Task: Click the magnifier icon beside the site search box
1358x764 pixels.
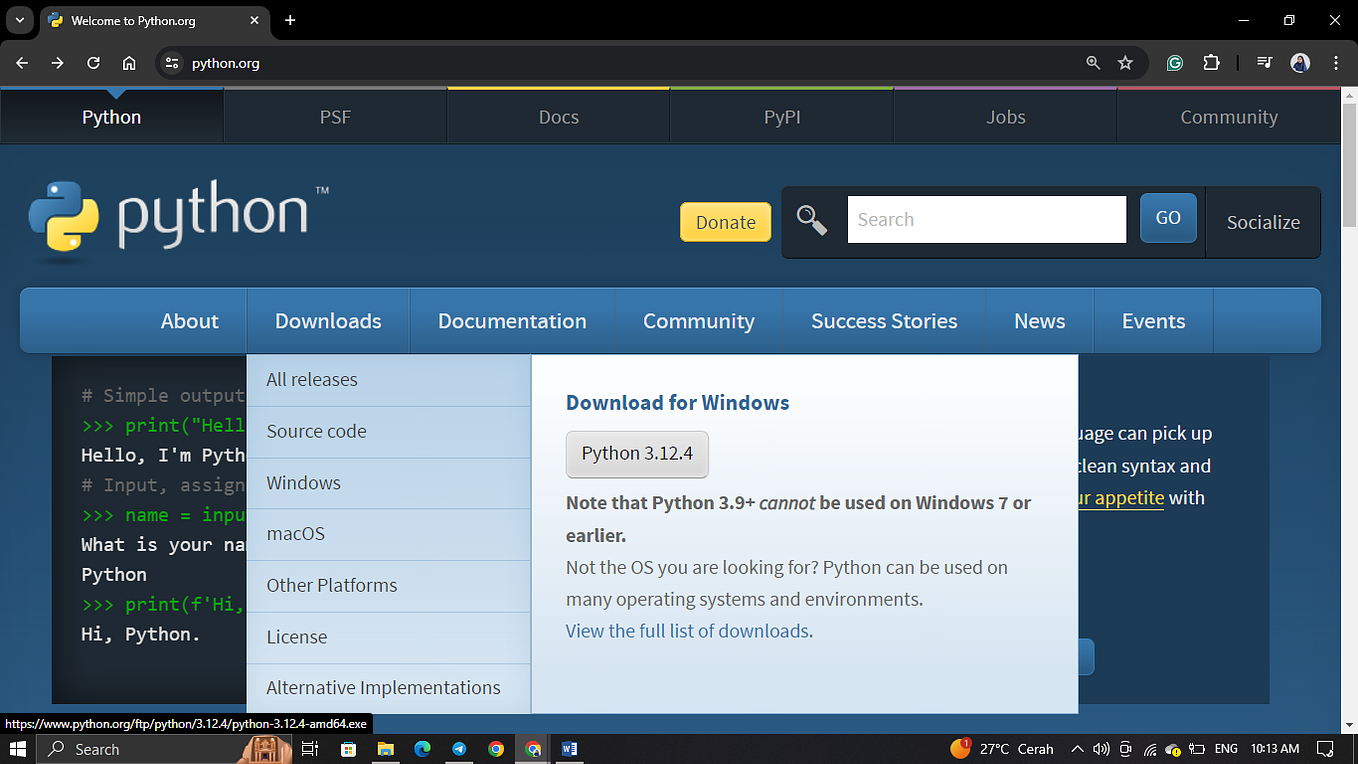Action: (812, 220)
